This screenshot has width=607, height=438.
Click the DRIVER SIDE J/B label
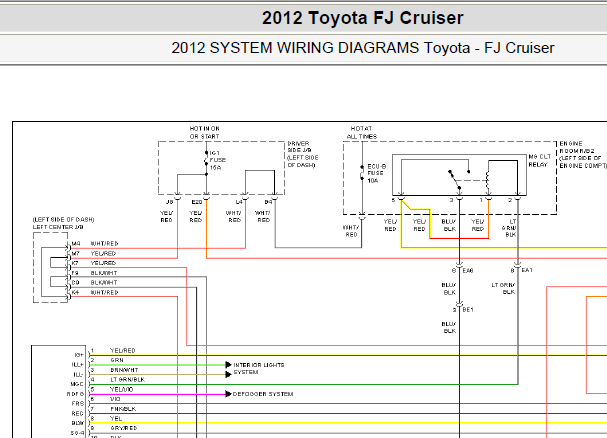point(303,154)
